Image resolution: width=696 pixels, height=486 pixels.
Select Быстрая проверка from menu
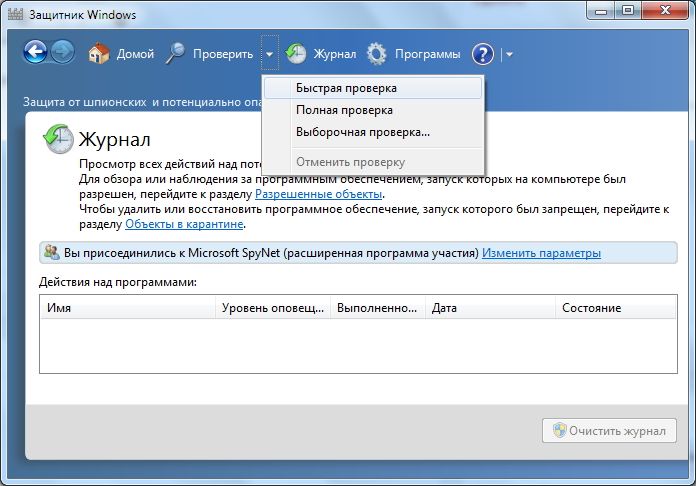346,88
